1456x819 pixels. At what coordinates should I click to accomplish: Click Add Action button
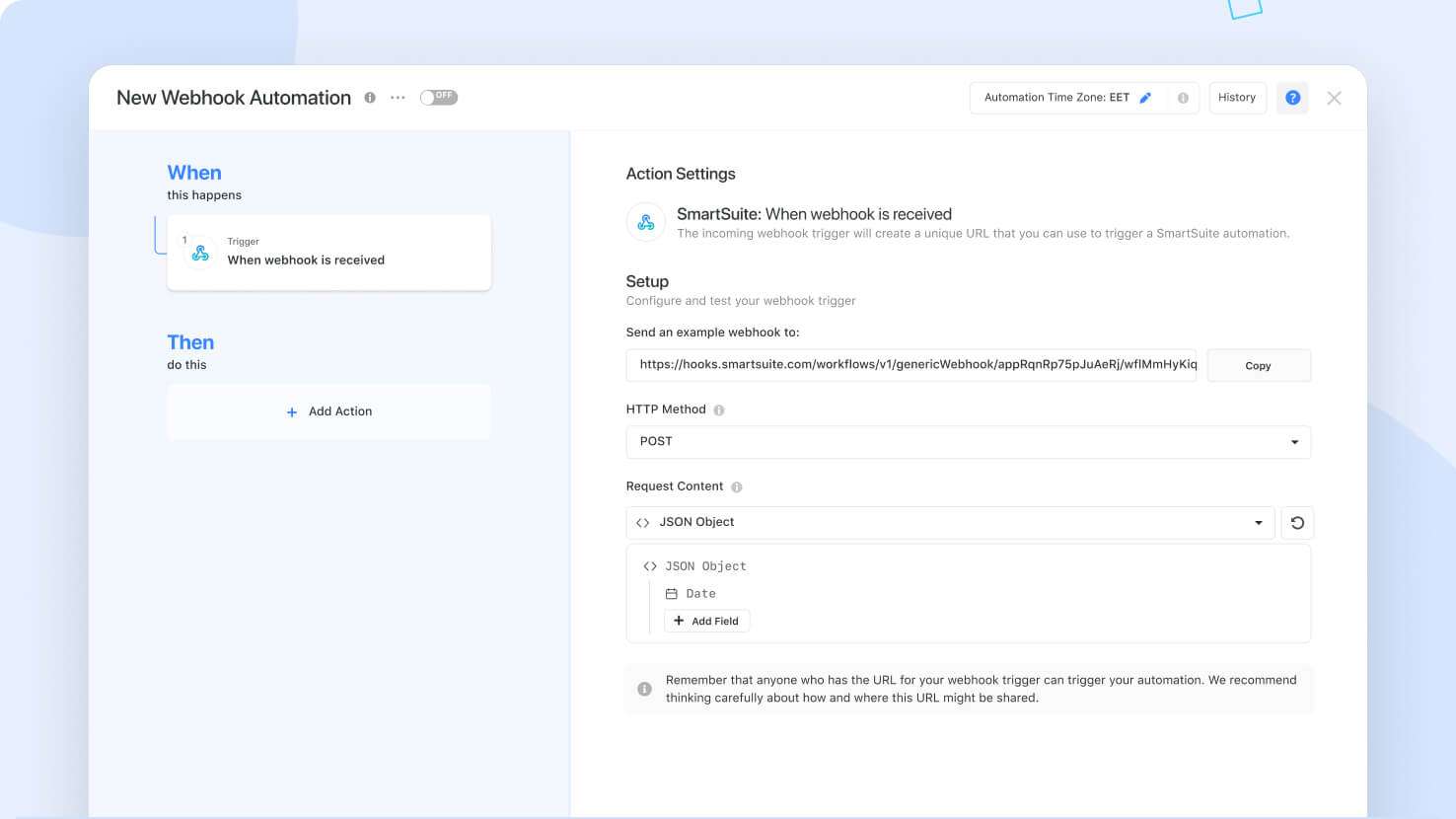pos(328,411)
